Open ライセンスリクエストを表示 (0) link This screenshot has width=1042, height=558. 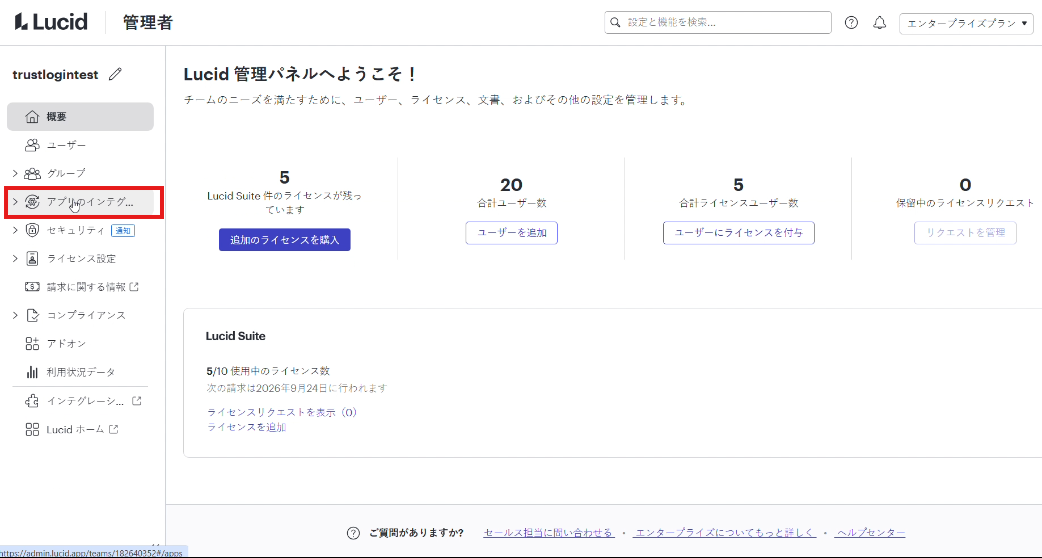coord(282,413)
